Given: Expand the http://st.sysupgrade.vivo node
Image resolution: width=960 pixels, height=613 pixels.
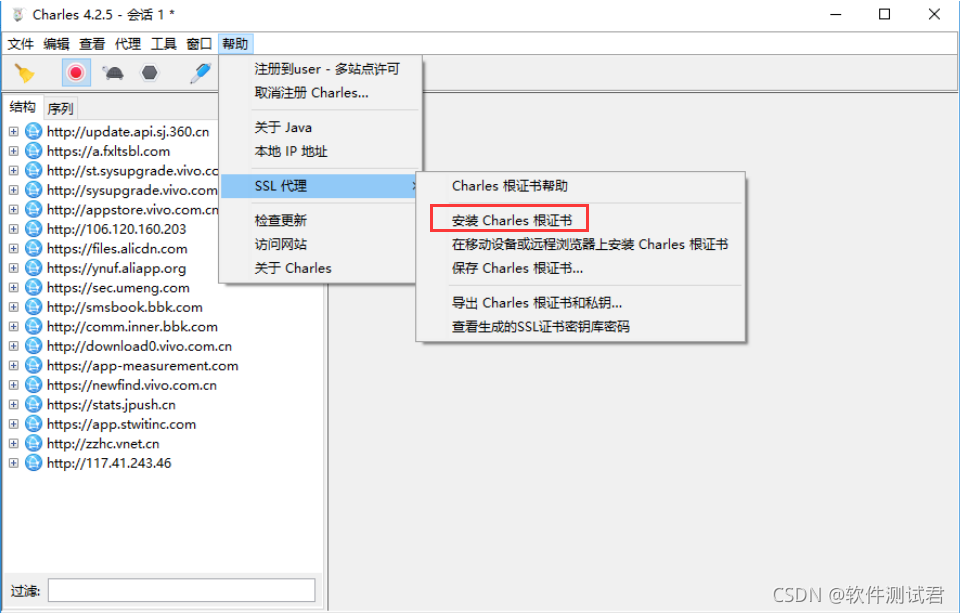Looking at the screenshot, I should click(13, 170).
